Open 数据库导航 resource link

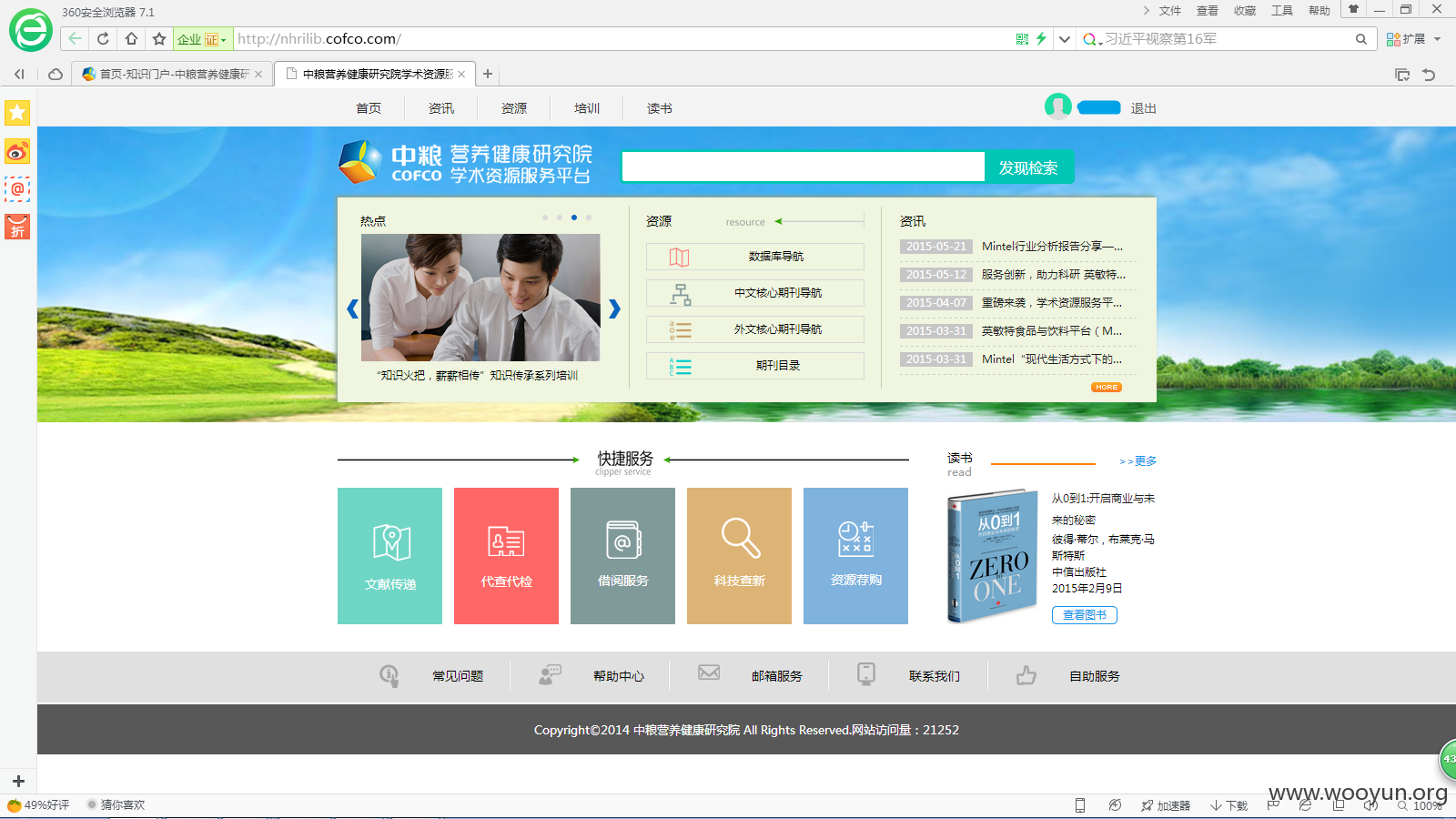(755, 257)
